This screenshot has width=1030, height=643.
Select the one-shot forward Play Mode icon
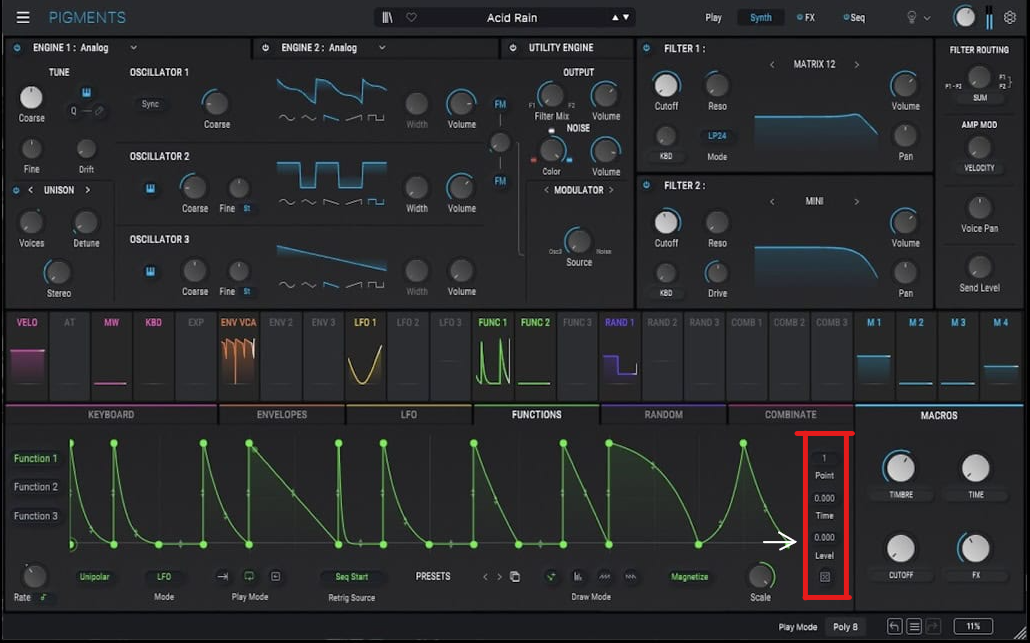(x=223, y=577)
